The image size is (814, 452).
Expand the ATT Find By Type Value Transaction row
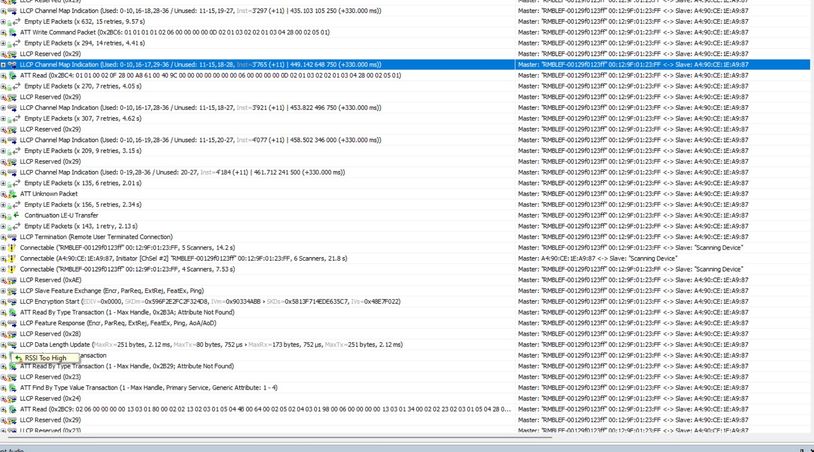tap(3, 388)
